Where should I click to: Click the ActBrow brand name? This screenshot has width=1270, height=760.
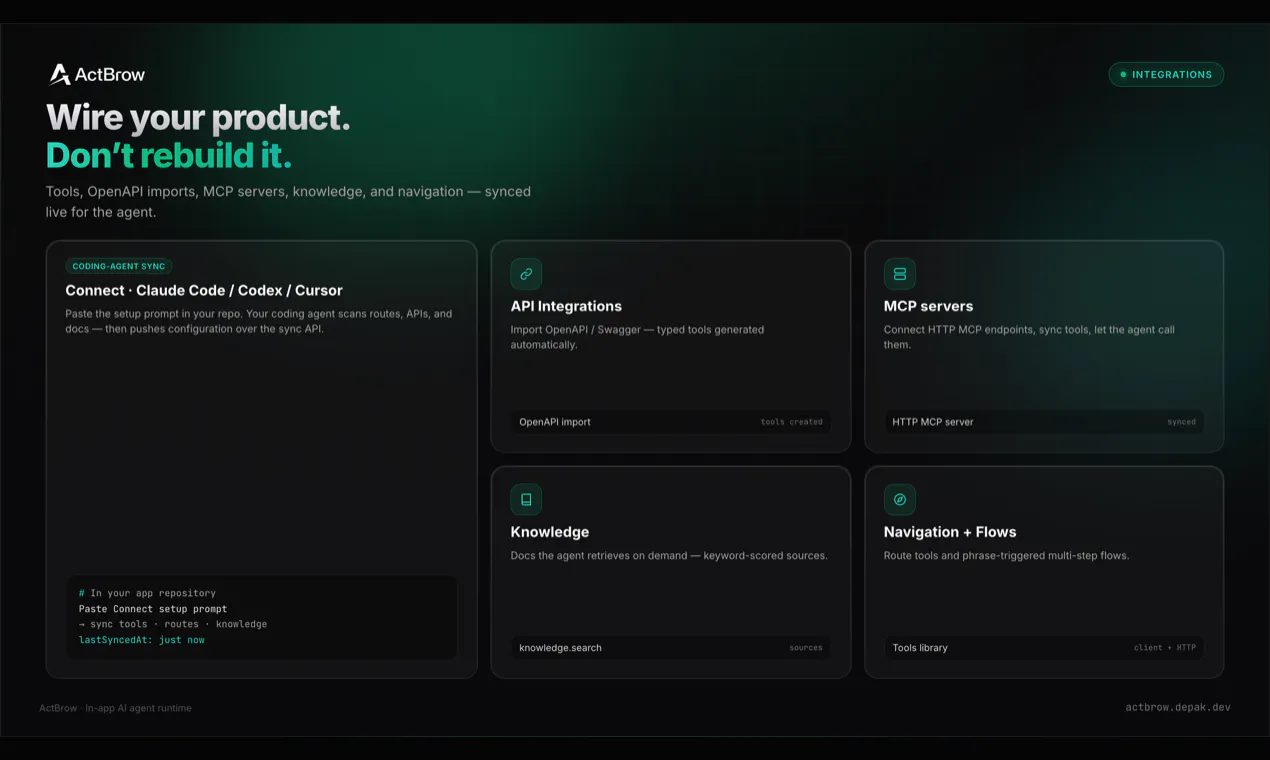109,74
